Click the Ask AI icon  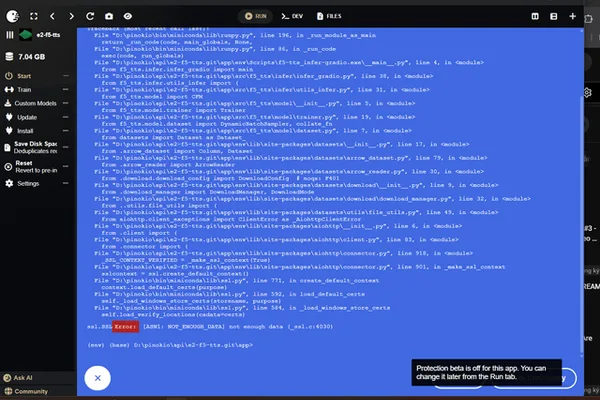[x=7, y=378]
